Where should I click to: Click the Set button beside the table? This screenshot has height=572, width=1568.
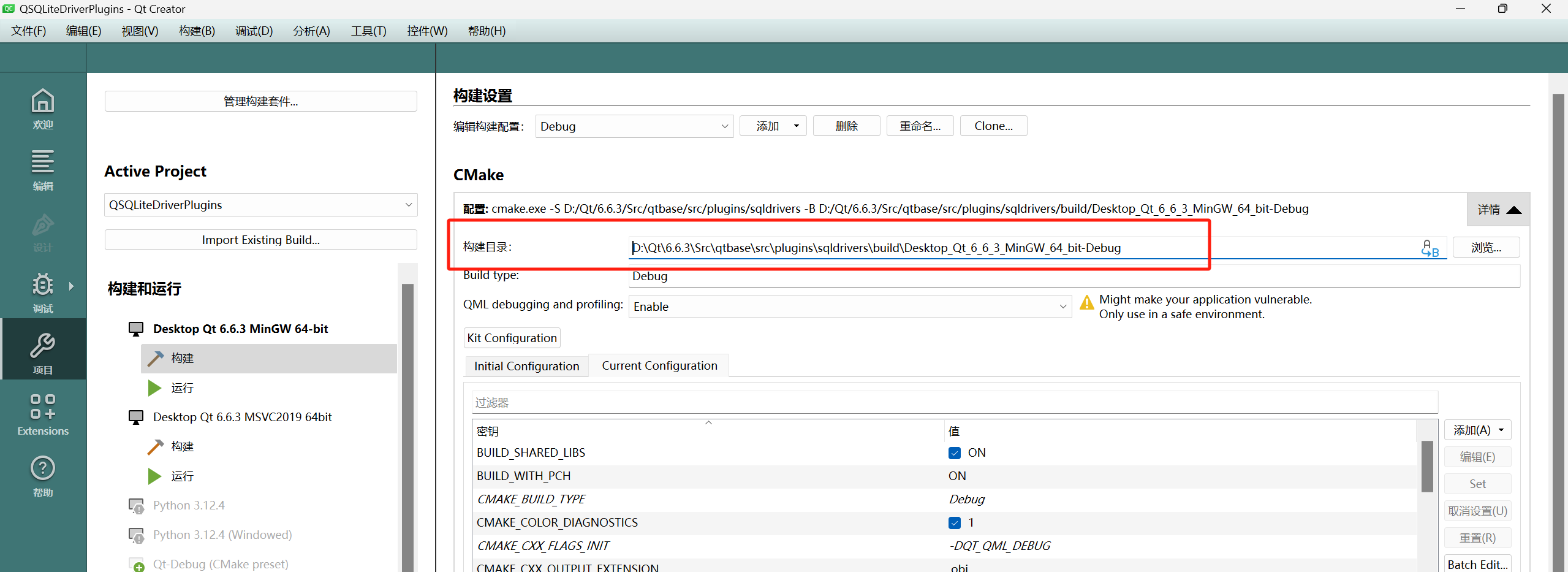[x=1477, y=484]
